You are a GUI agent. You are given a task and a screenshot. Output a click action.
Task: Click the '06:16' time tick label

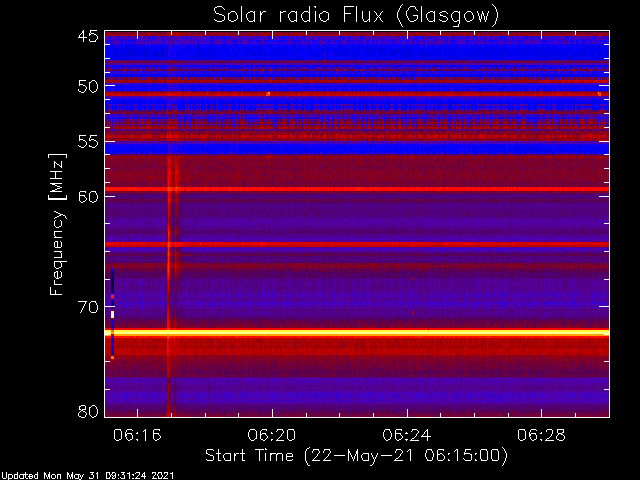(x=137, y=435)
